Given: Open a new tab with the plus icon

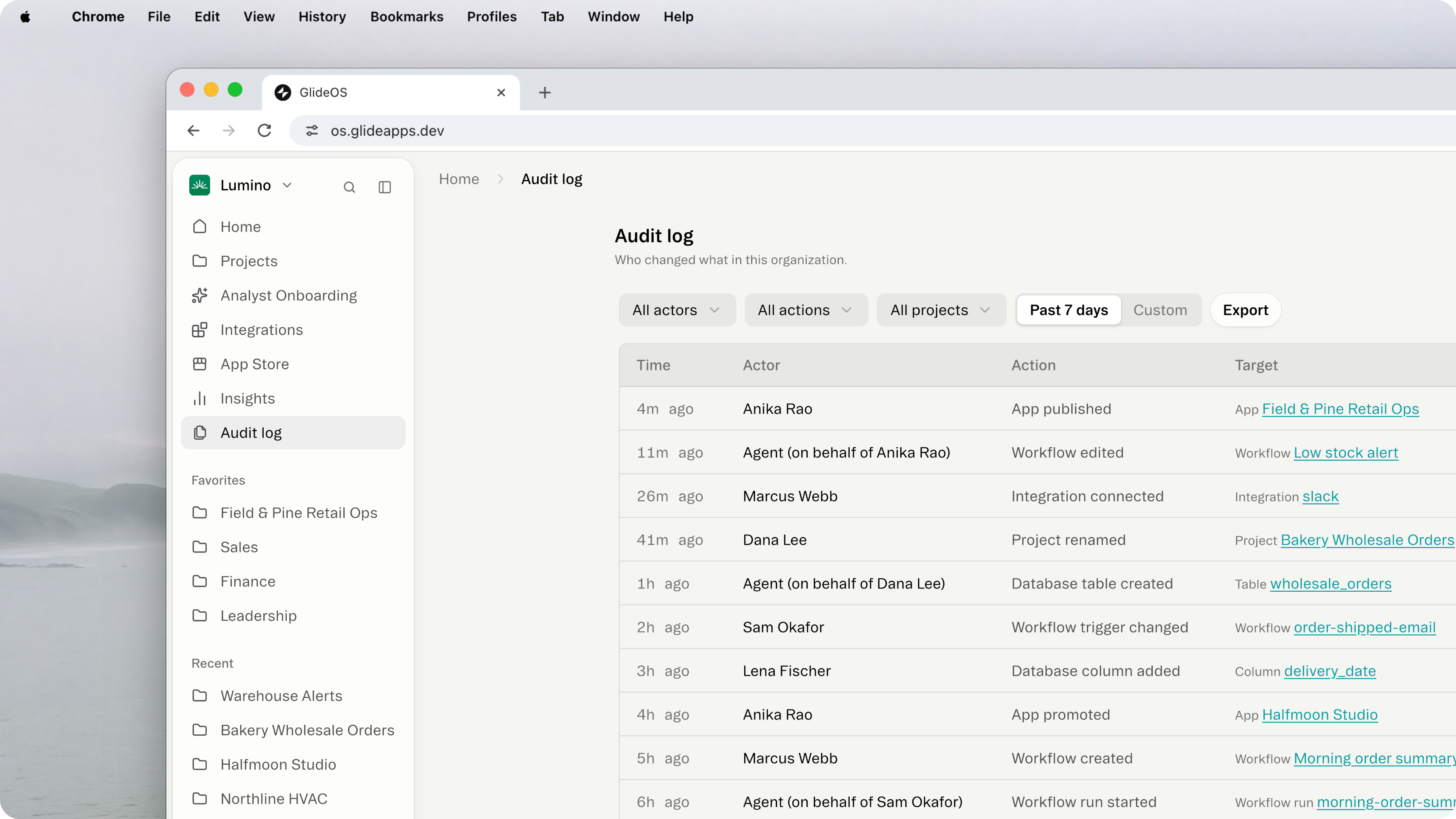Looking at the screenshot, I should pyautogui.click(x=545, y=93).
